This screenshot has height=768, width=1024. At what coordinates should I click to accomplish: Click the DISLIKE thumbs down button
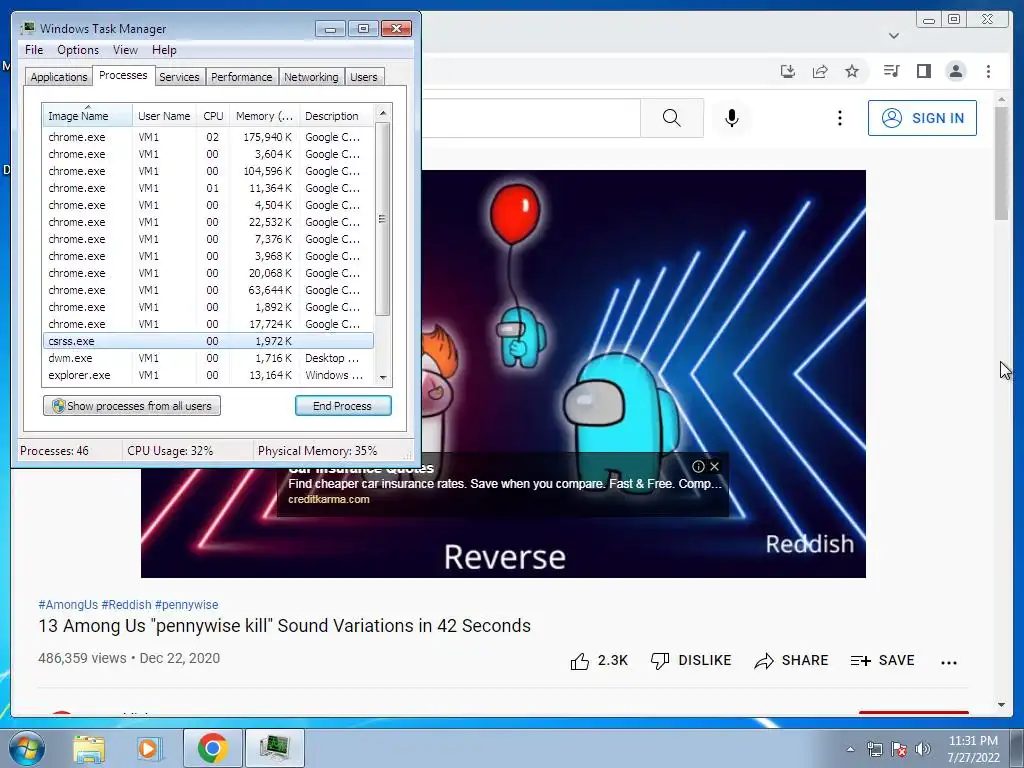(691, 661)
